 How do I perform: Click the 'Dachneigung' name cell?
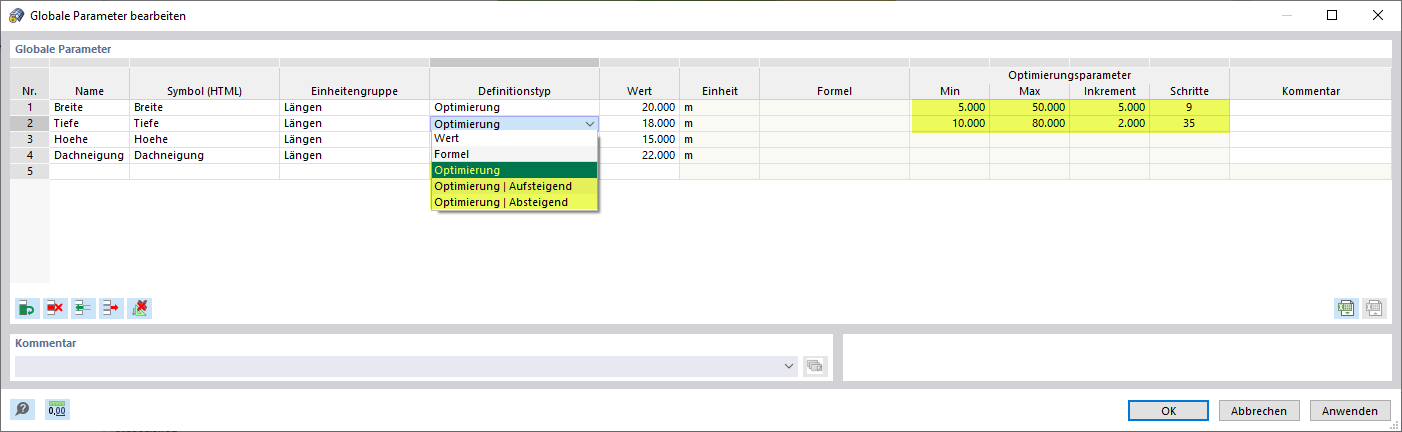coord(89,155)
